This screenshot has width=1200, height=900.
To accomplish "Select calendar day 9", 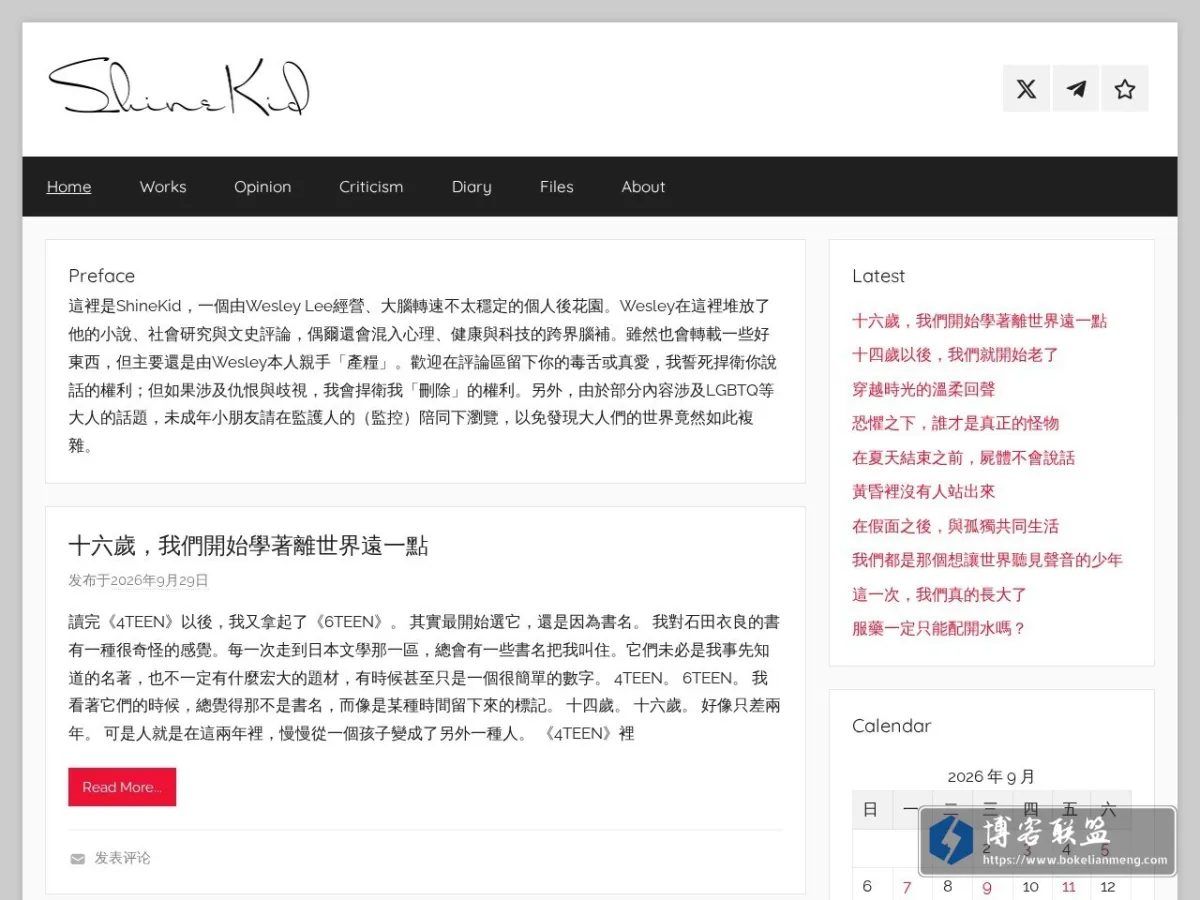I will point(987,887).
